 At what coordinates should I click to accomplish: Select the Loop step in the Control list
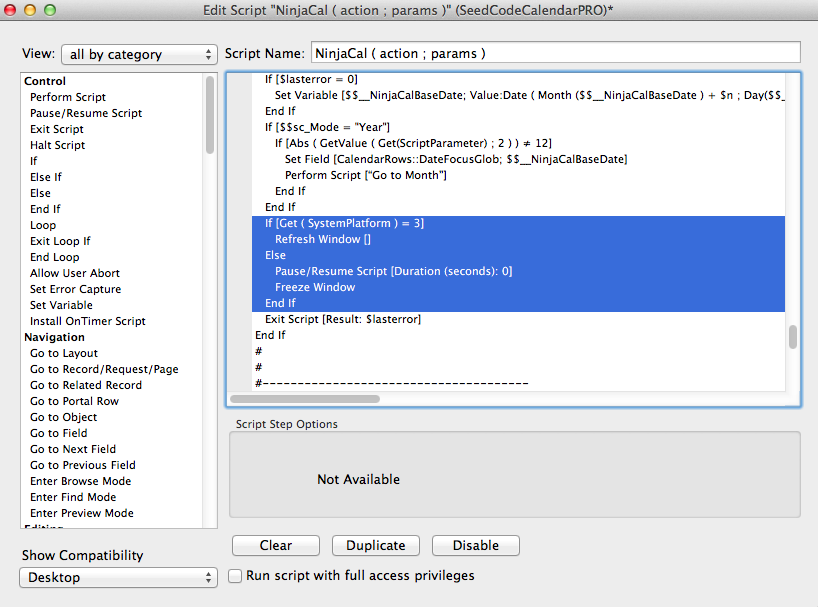pos(43,225)
